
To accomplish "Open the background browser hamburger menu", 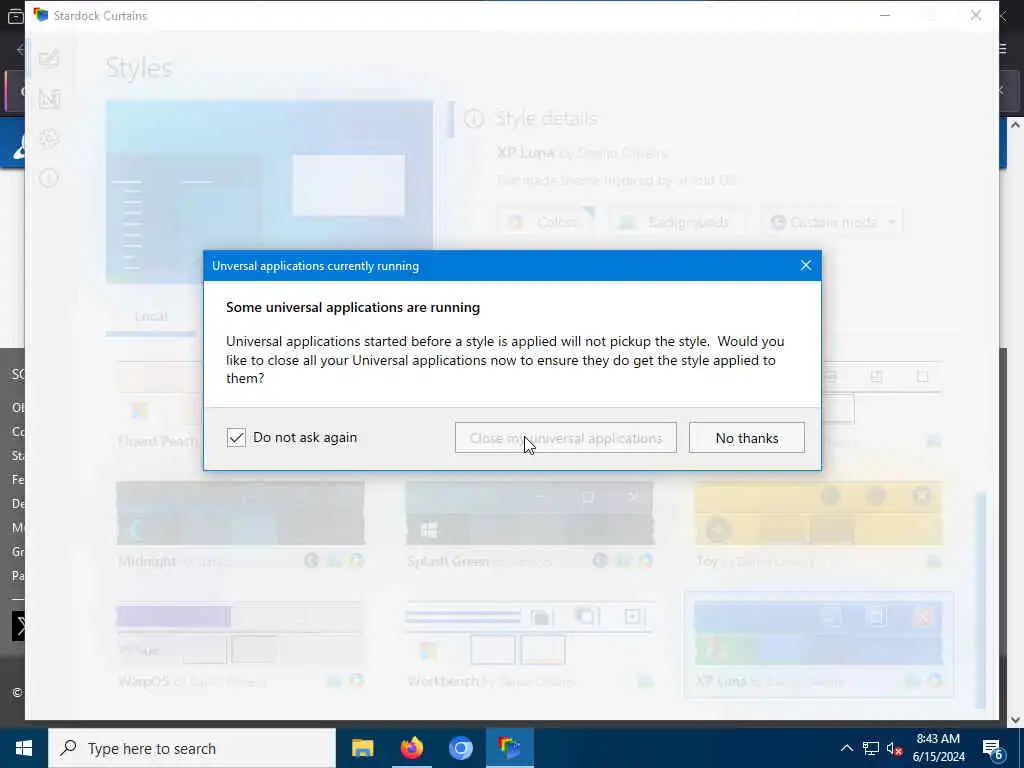I will 1004,48.
